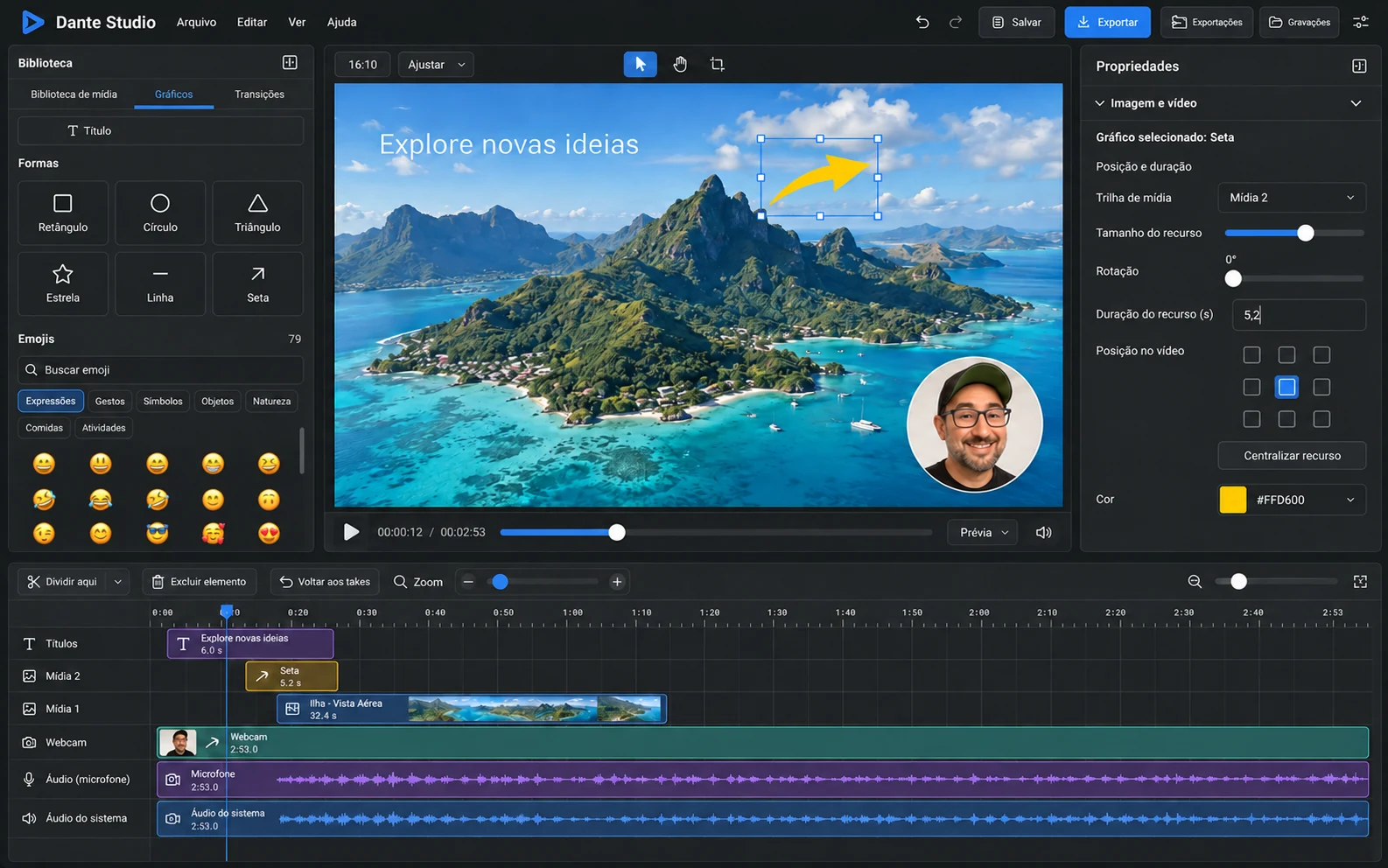Viewport: 1388px width, 868px height.
Task: Switch to Biblioteca de mídia tab
Action: [x=74, y=94]
